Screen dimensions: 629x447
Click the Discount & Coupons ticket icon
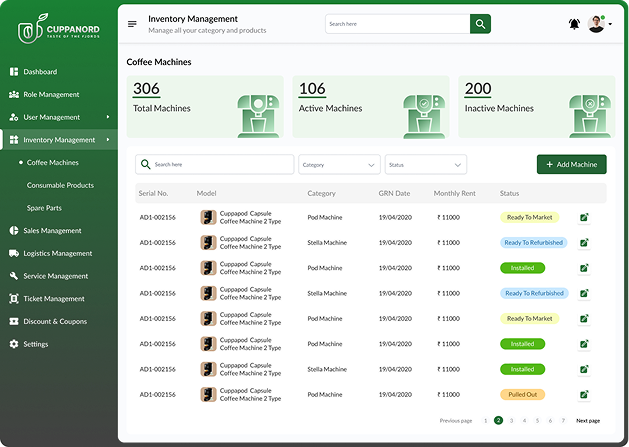click(x=14, y=321)
